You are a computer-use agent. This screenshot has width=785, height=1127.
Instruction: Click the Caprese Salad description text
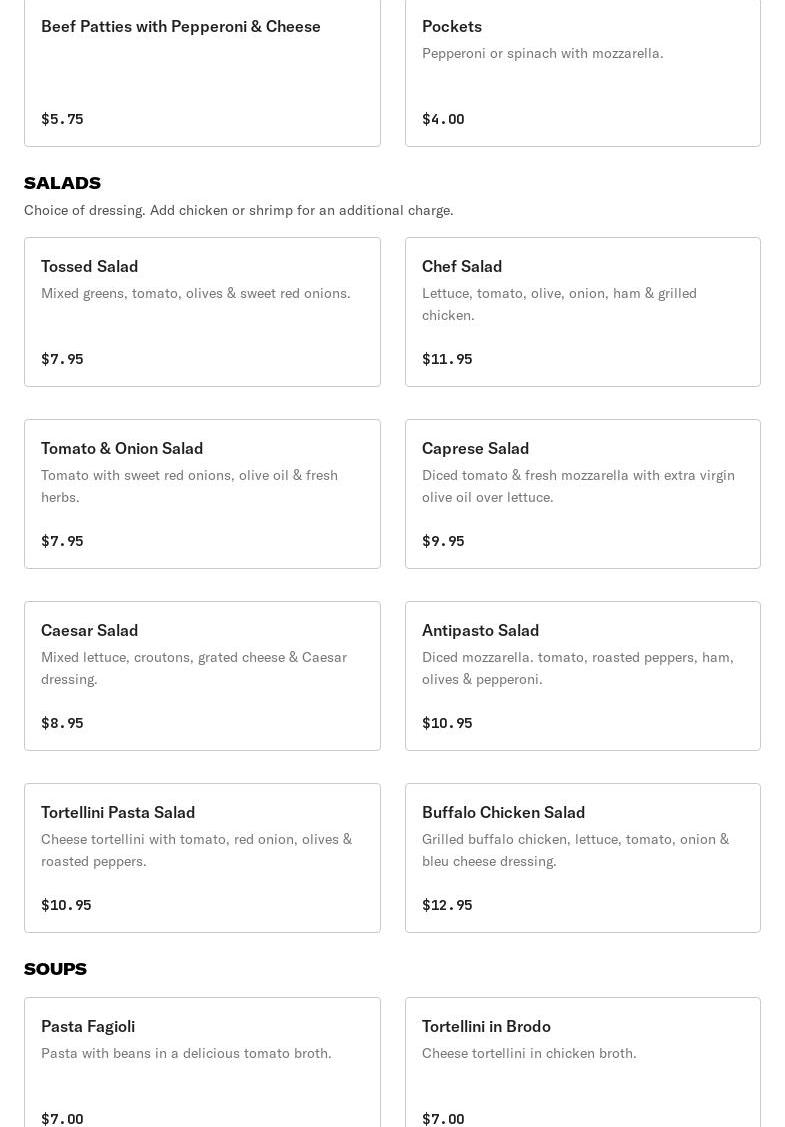pos(578,486)
